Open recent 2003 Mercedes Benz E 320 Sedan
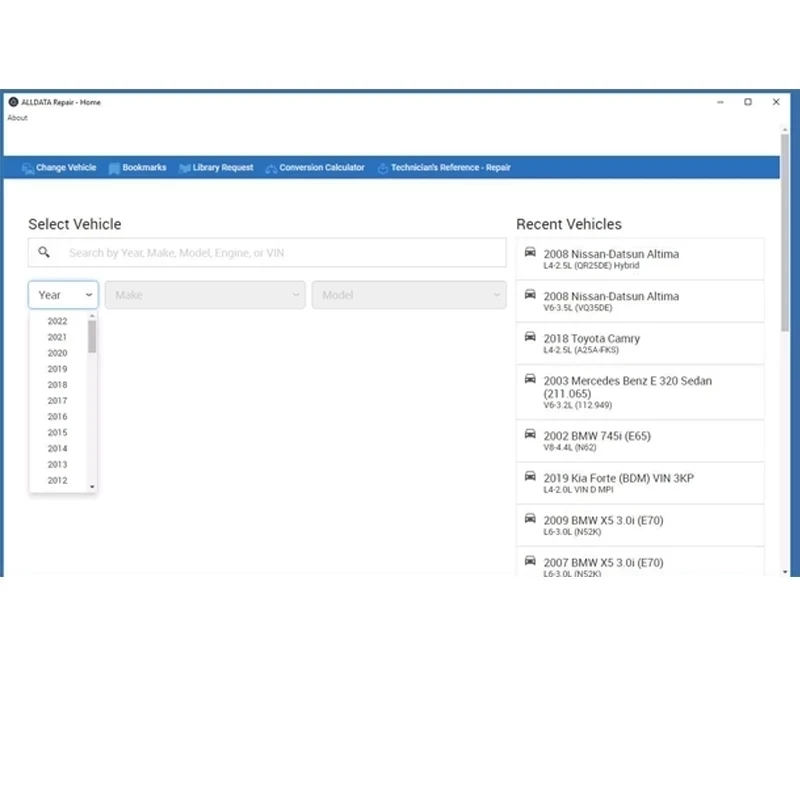800x800 pixels. click(x=640, y=392)
